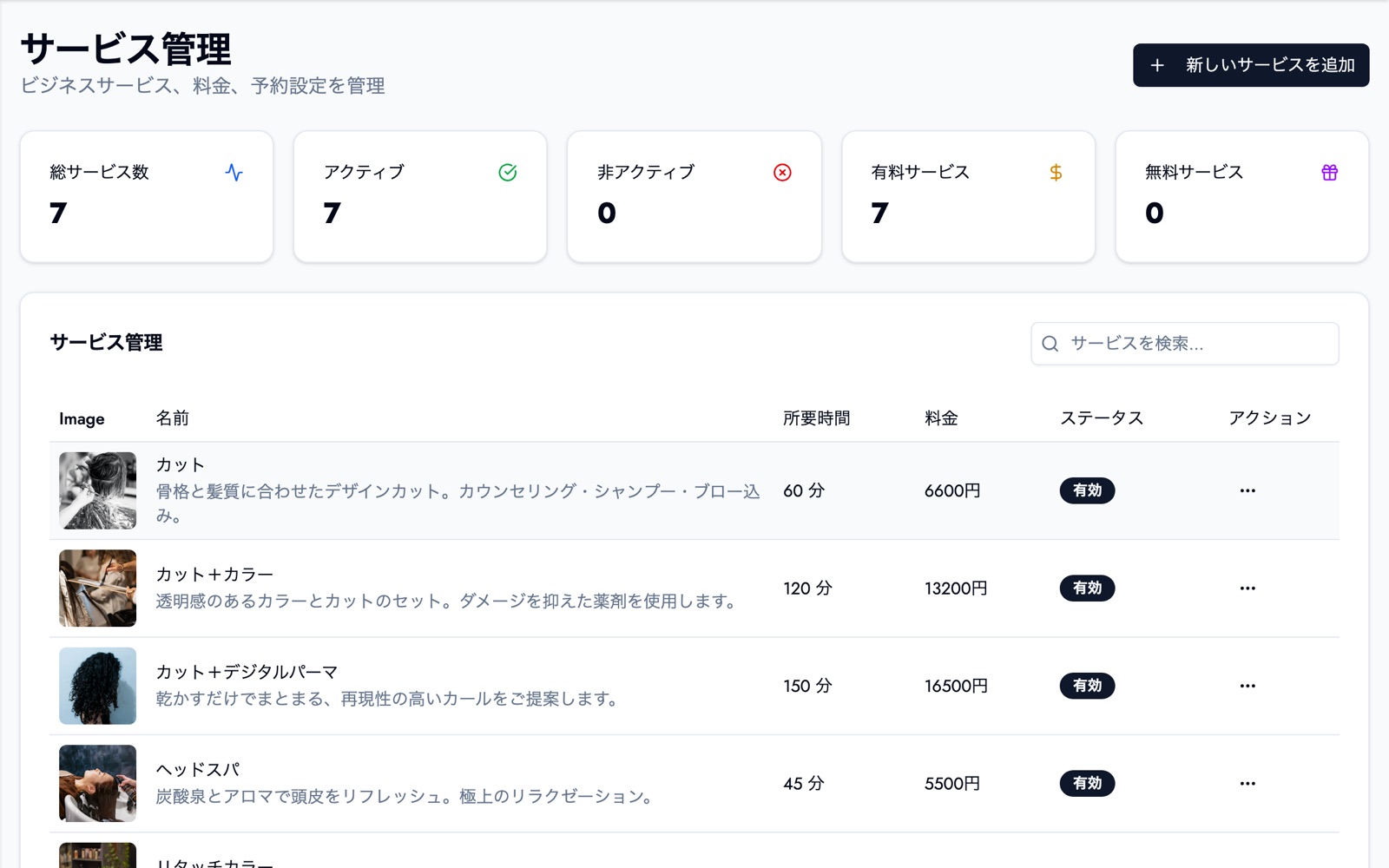Screen dimensions: 1389x868
Task: Click the gift icon on 無料サービス card
Action: coord(1329,172)
